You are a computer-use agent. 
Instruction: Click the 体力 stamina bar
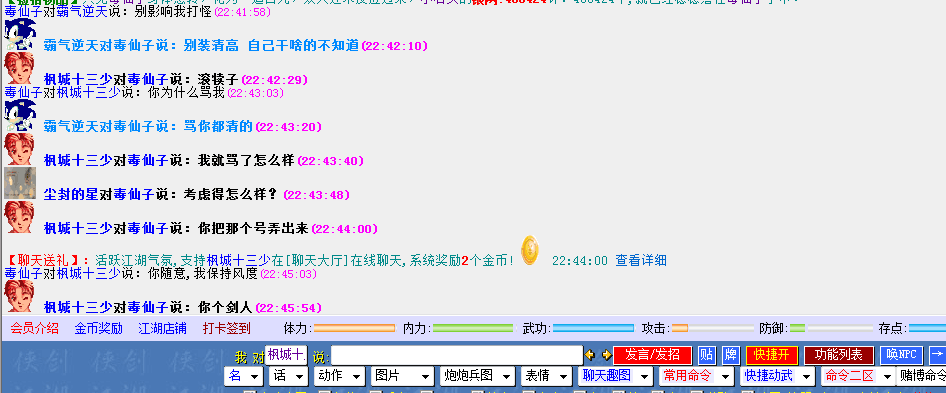coord(354,328)
